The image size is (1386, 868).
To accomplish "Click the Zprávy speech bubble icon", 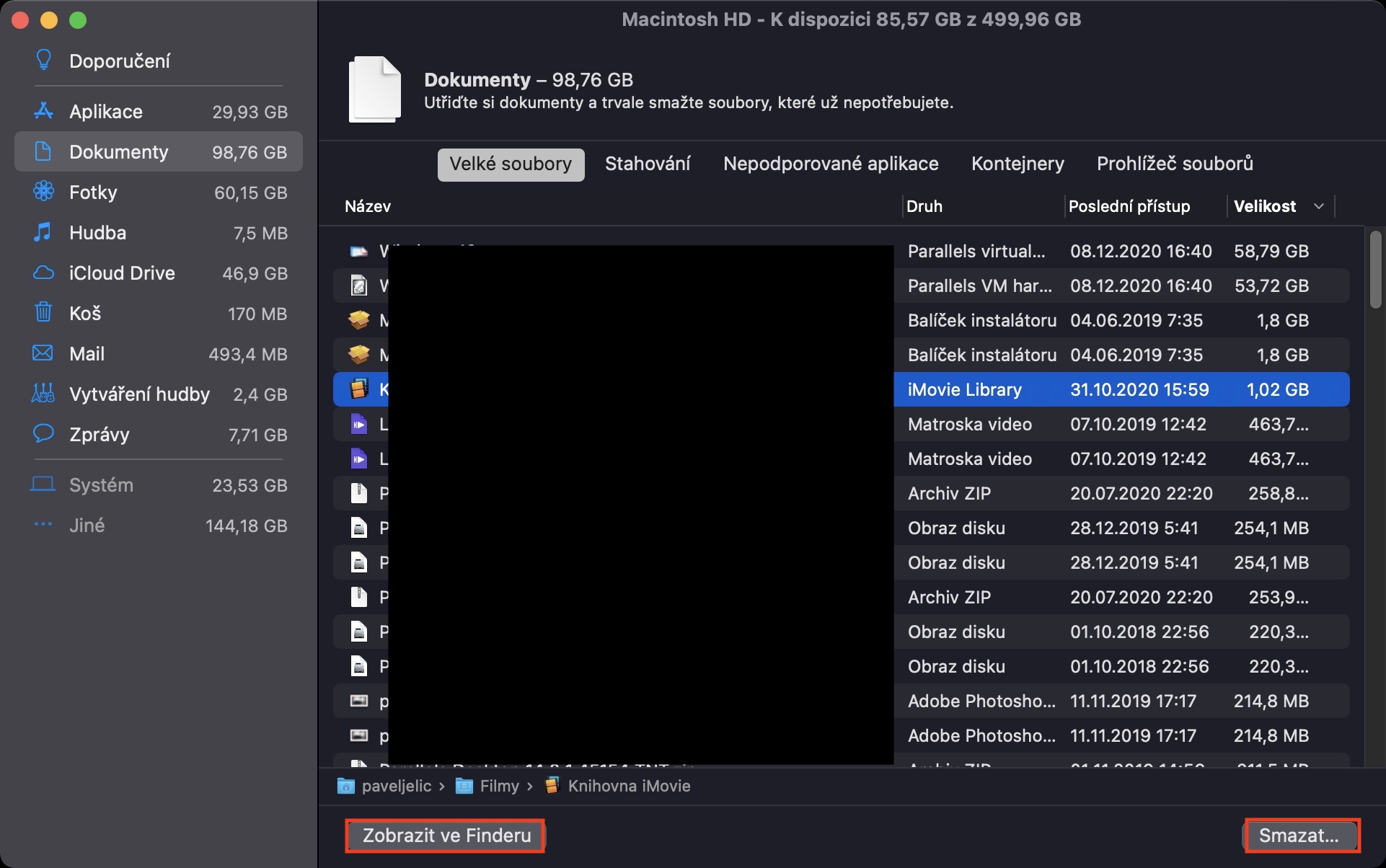I will 43,434.
